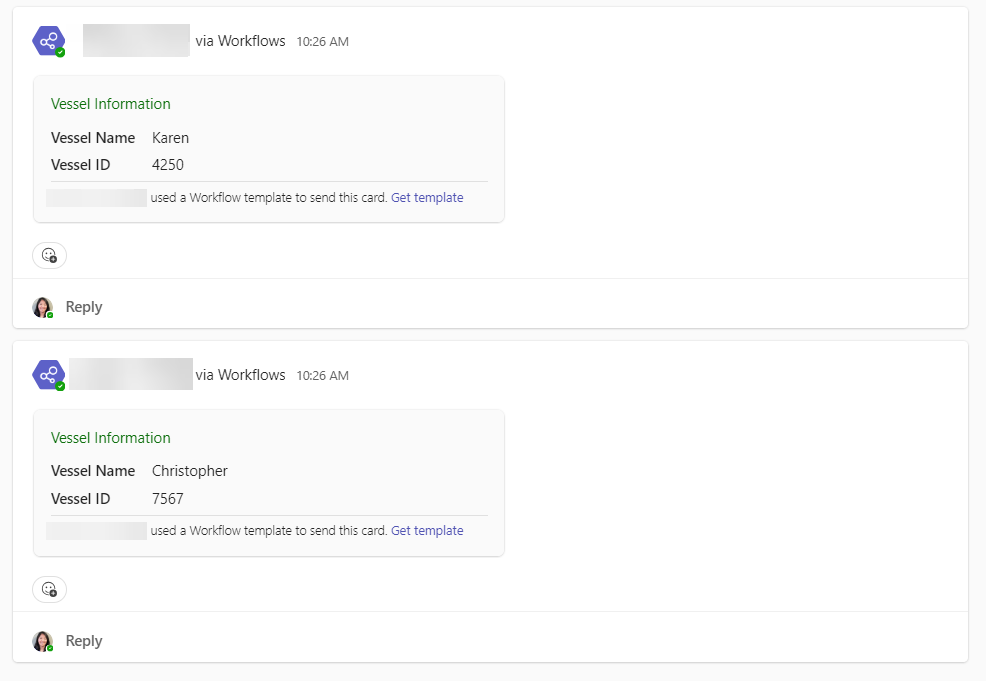Click the Workflows avatar icon on Christopher's message

pos(48,375)
